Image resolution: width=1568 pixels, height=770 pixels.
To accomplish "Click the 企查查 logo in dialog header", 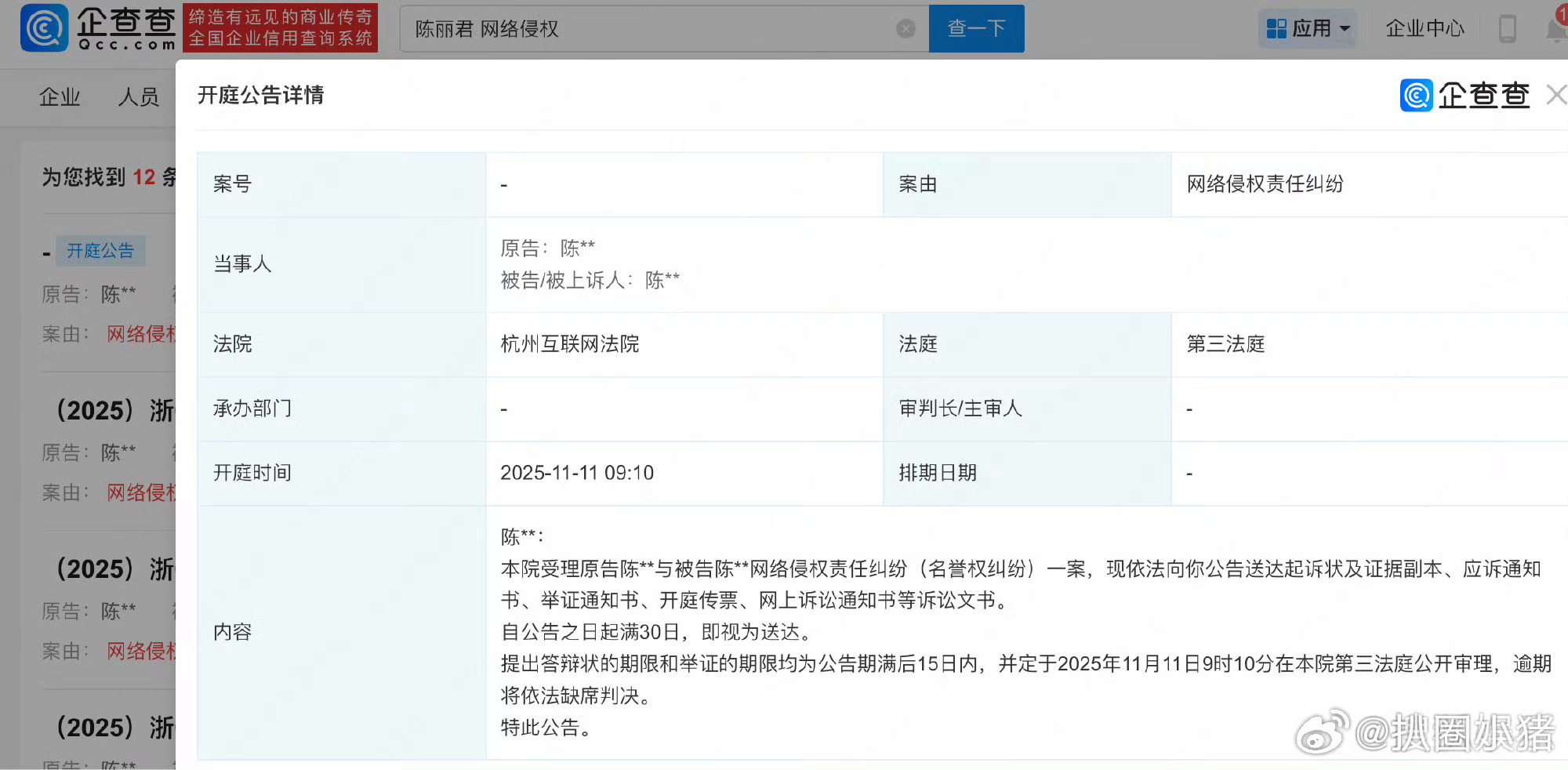I will pyautogui.click(x=1465, y=95).
